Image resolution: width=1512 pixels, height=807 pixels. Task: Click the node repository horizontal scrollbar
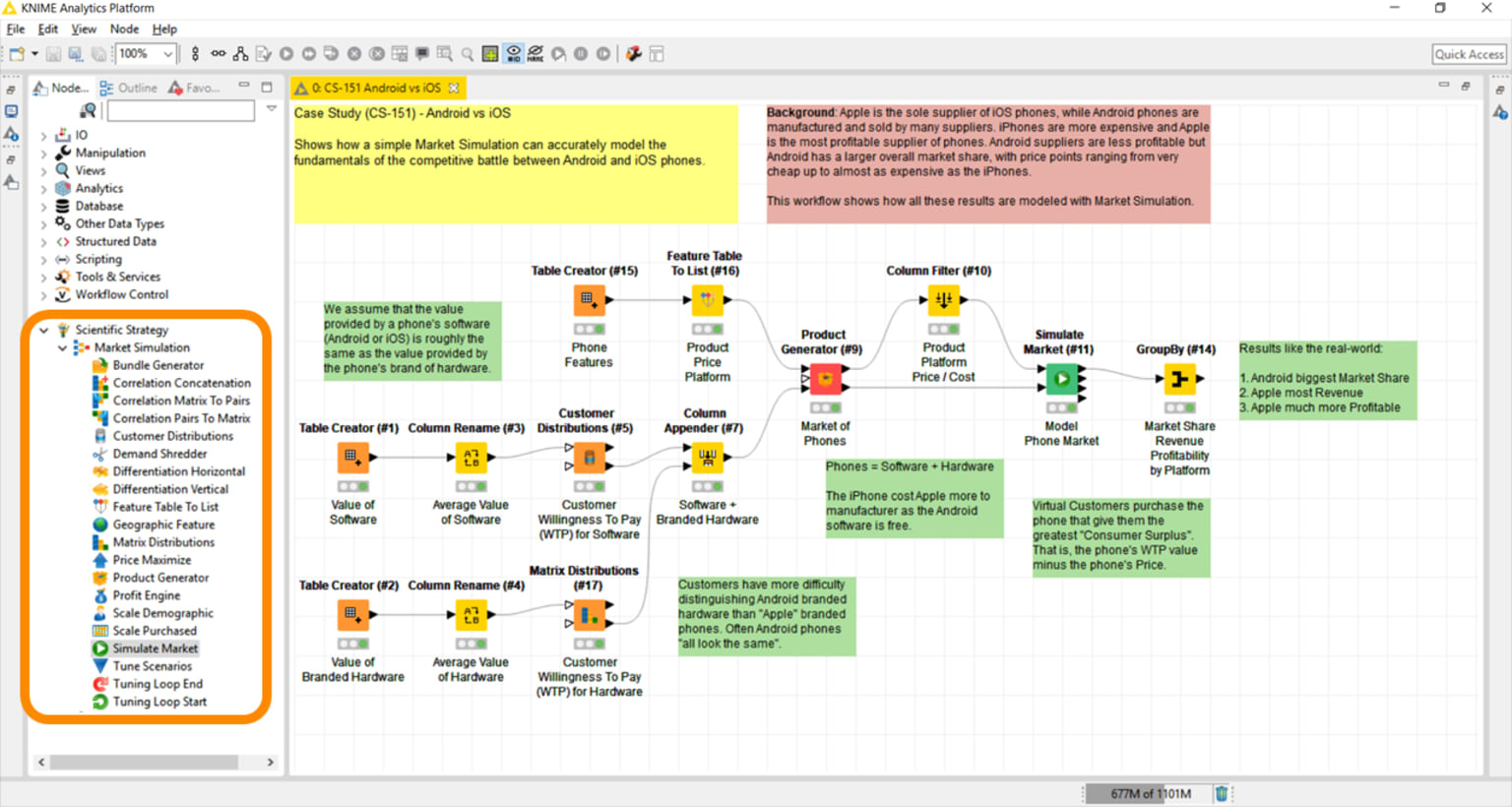145,762
